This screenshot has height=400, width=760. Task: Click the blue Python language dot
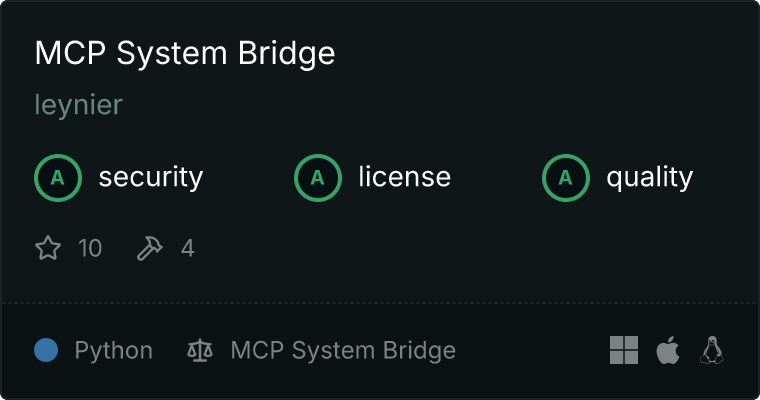[46, 350]
